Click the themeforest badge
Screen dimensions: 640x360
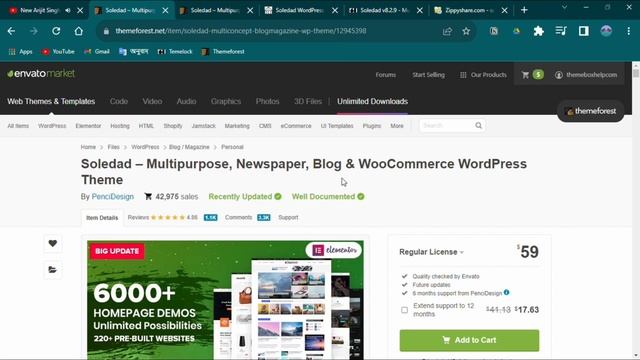[x=591, y=111]
